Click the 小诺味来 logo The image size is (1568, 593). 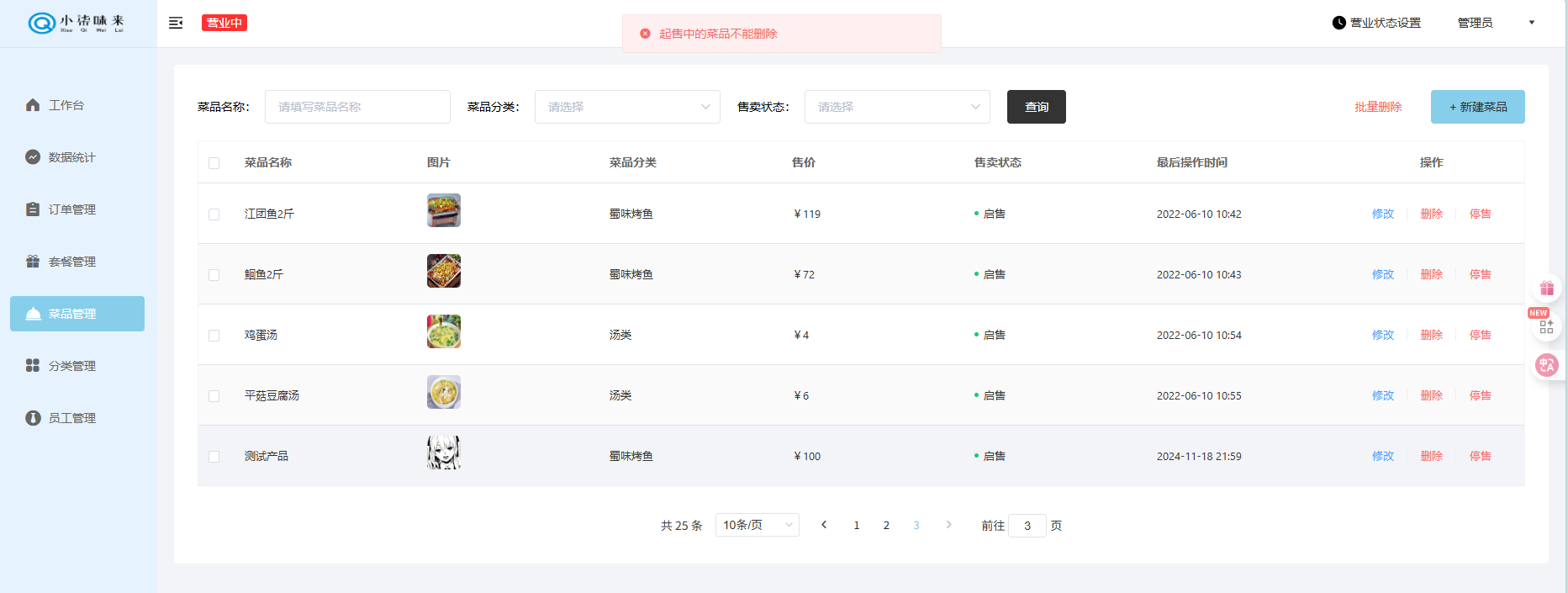pos(77,23)
